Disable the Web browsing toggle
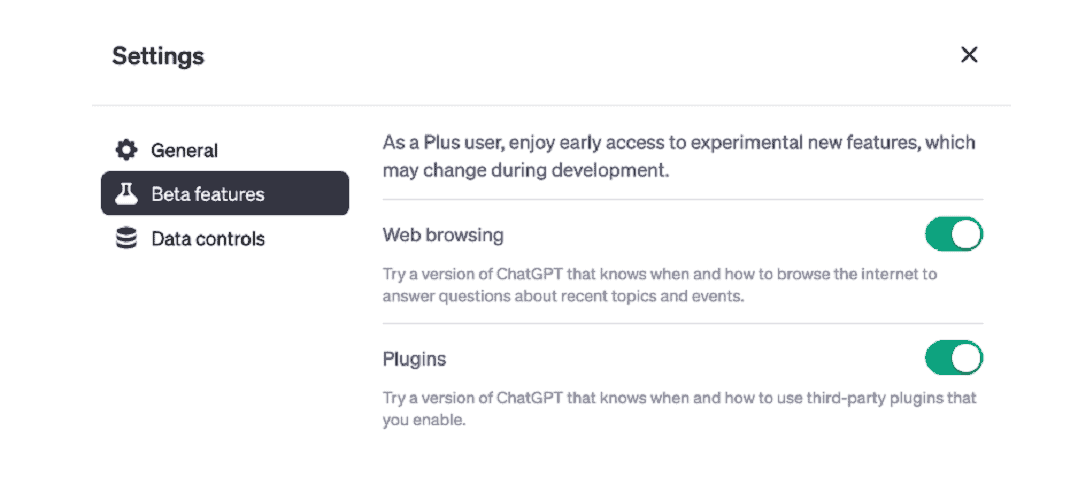Image resolution: width=1078 pixels, height=500 pixels. coord(954,235)
